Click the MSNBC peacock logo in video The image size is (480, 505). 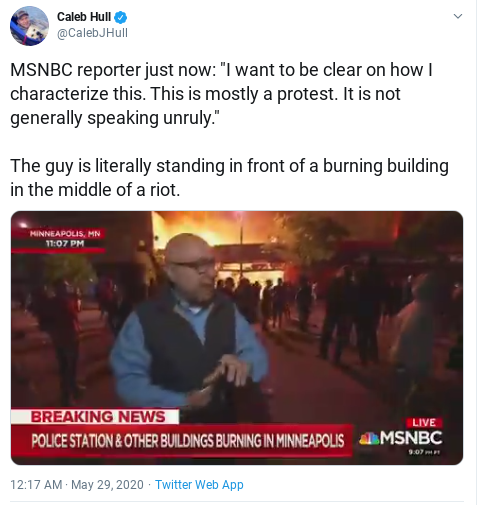pos(369,438)
